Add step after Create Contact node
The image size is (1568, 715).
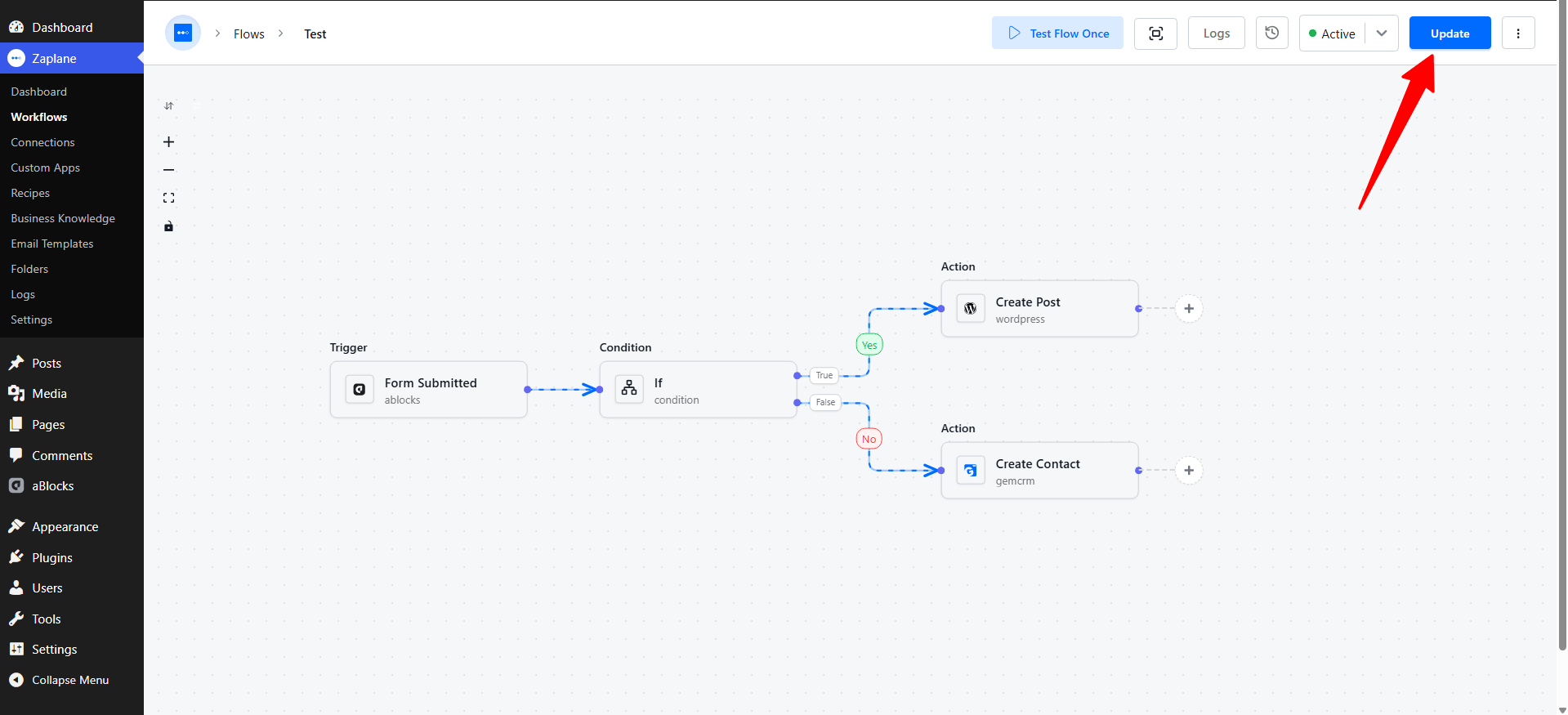1189,471
